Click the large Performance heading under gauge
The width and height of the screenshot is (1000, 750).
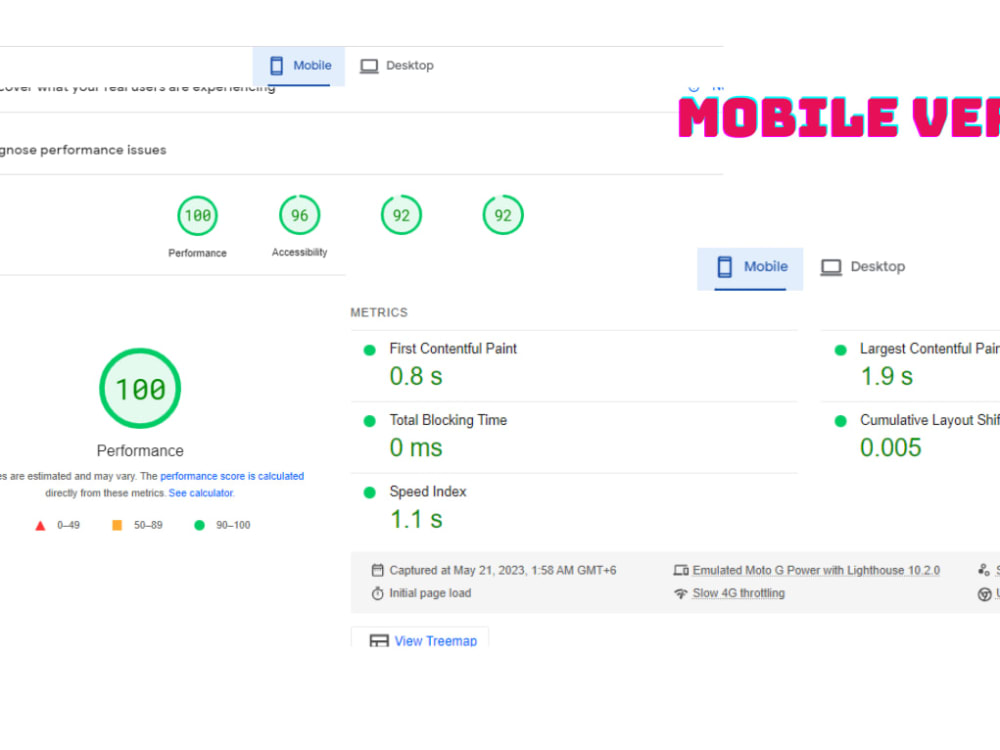(140, 451)
